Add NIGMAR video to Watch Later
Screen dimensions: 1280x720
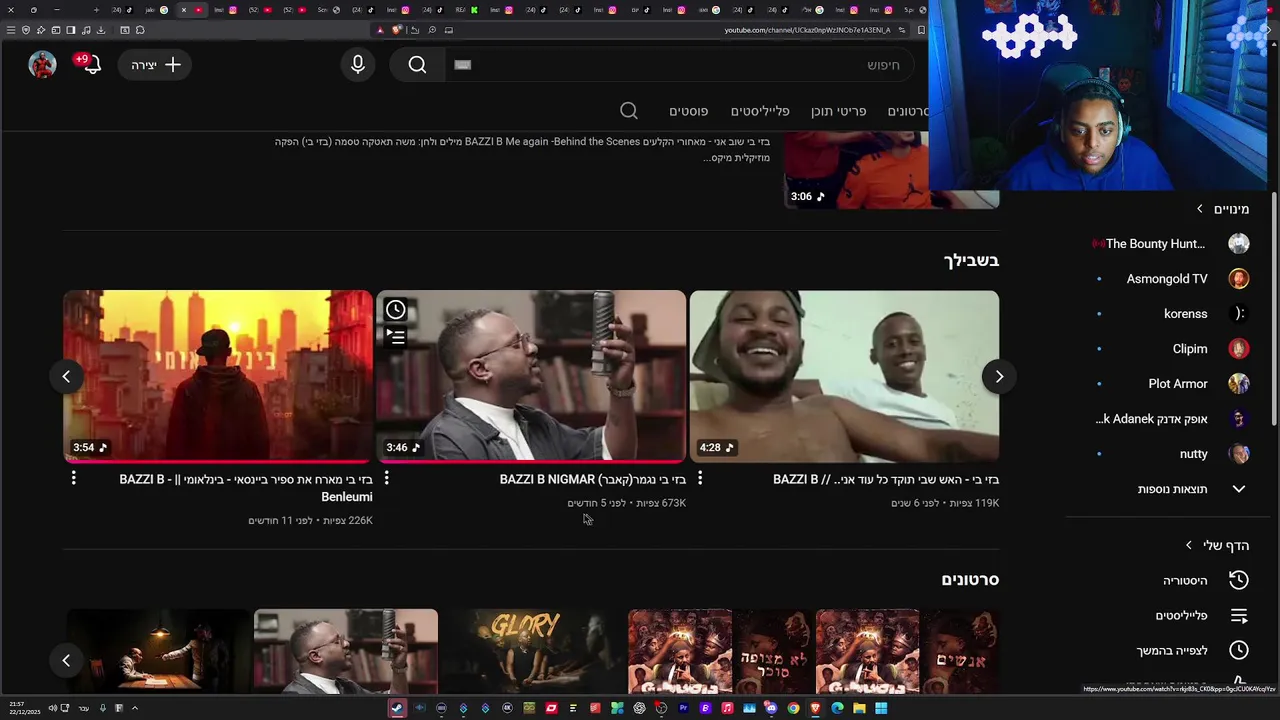click(x=396, y=309)
